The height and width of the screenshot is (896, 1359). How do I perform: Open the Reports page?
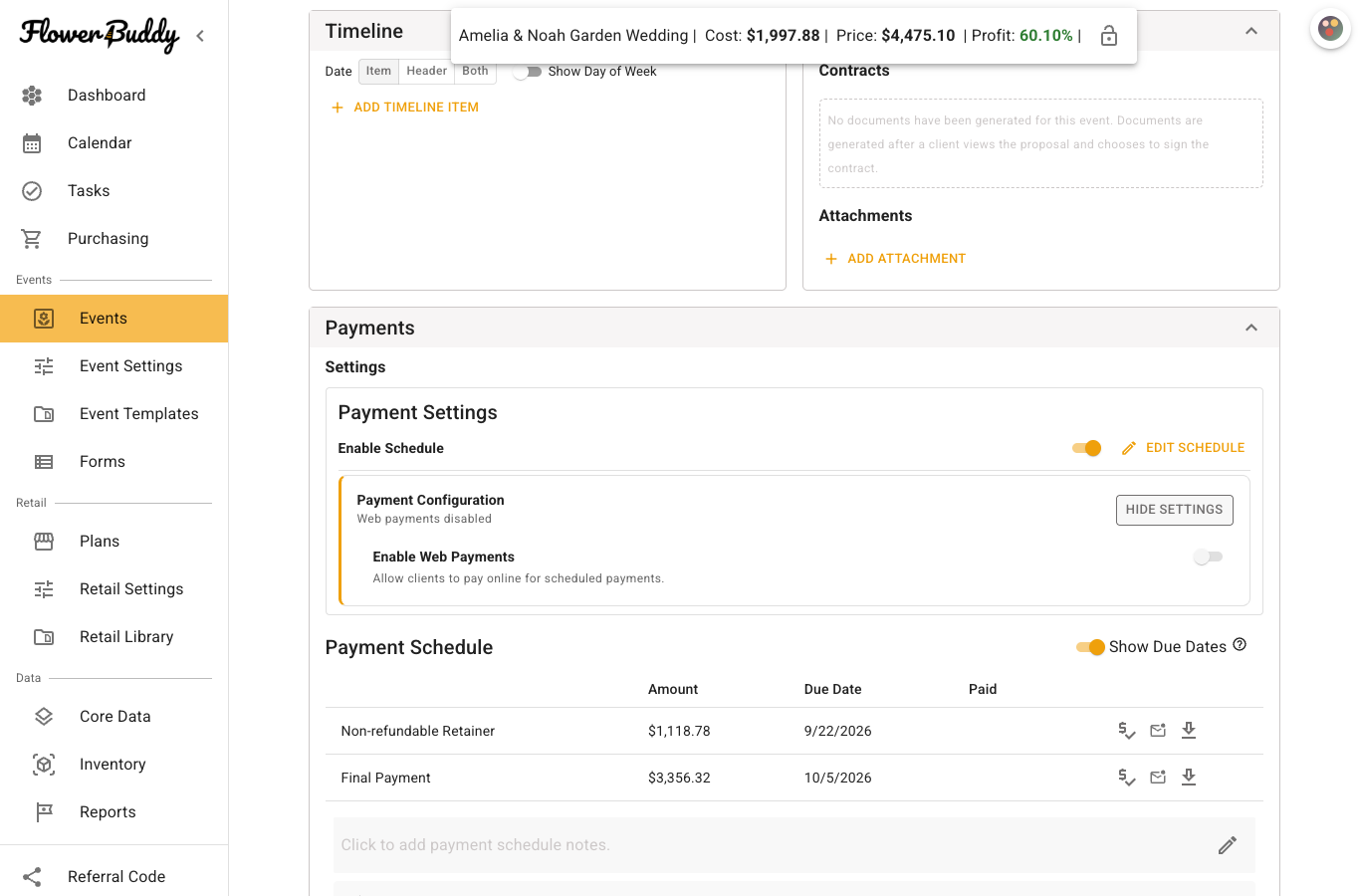click(114, 812)
